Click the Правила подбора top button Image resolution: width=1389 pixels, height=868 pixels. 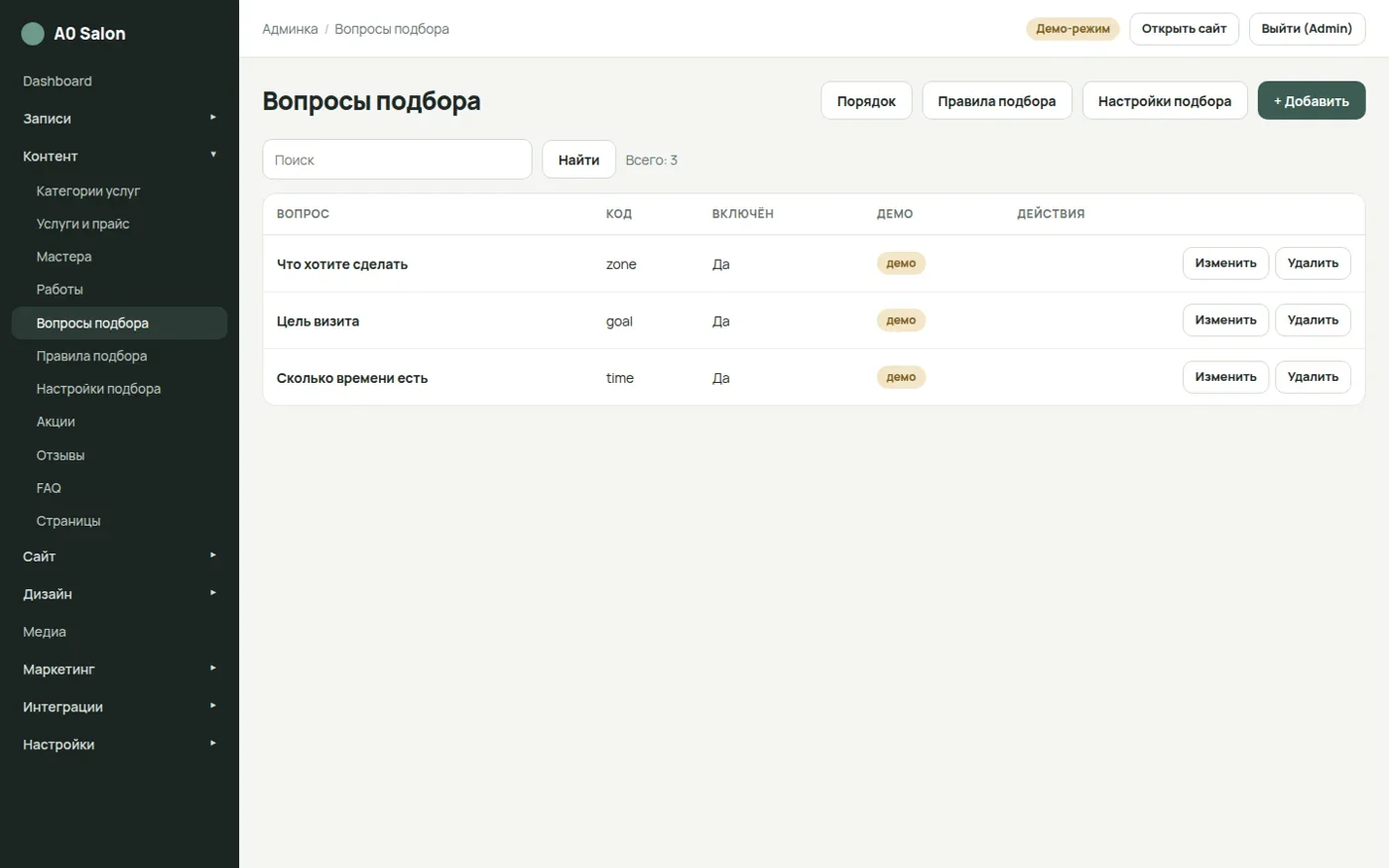coord(997,101)
